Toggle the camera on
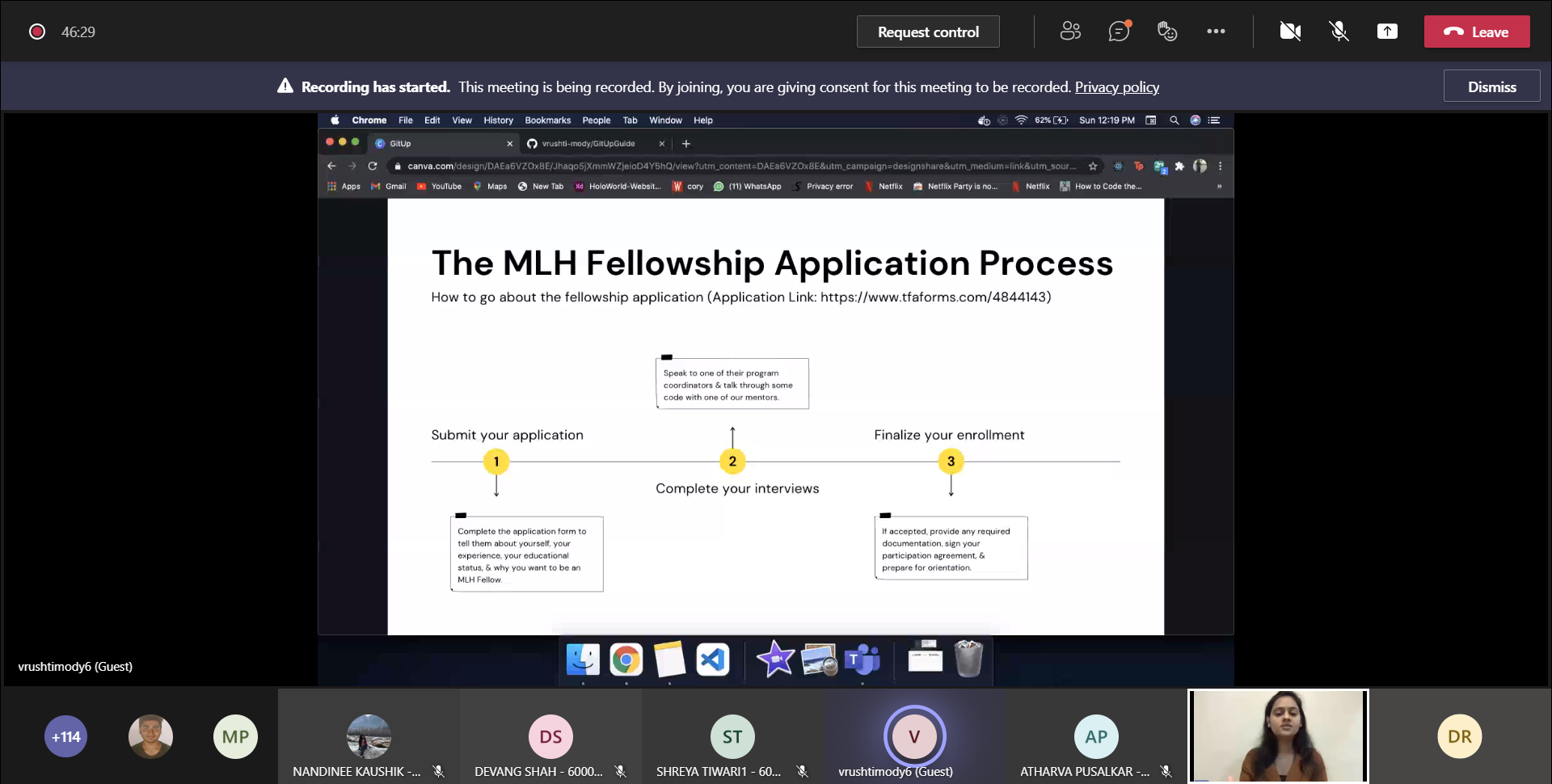This screenshot has height=784, width=1552. [1290, 32]
